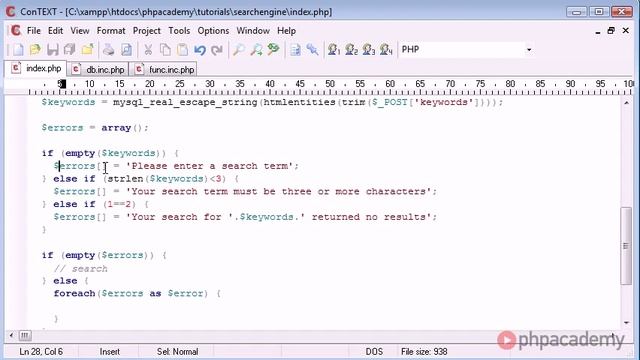Screen dimensions: 640x360
Task: Save the file with the floppy disk icon
Action: 53,50
